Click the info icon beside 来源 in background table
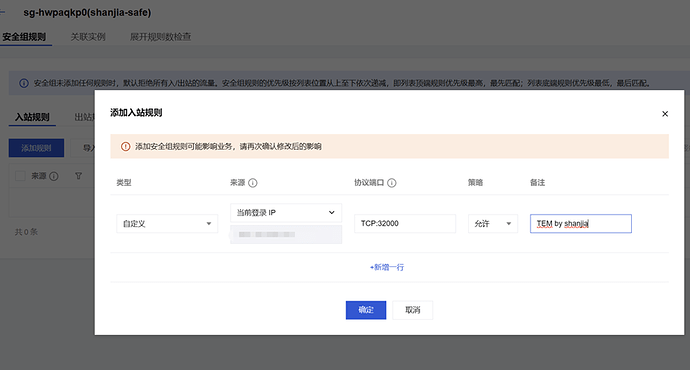Image resolution: width=690 pixels, height=370 pixels. coord(54,176)
